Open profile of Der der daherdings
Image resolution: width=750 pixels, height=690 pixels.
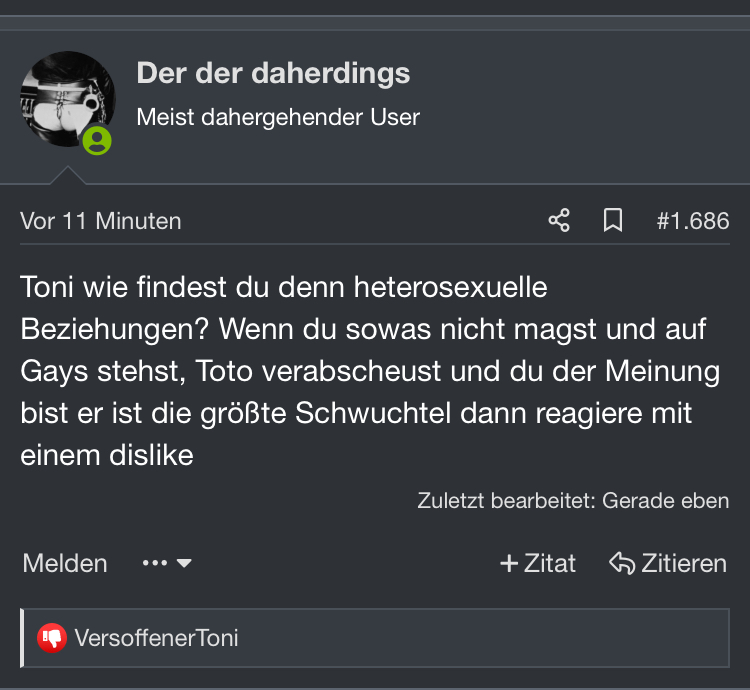click(273, 73)
